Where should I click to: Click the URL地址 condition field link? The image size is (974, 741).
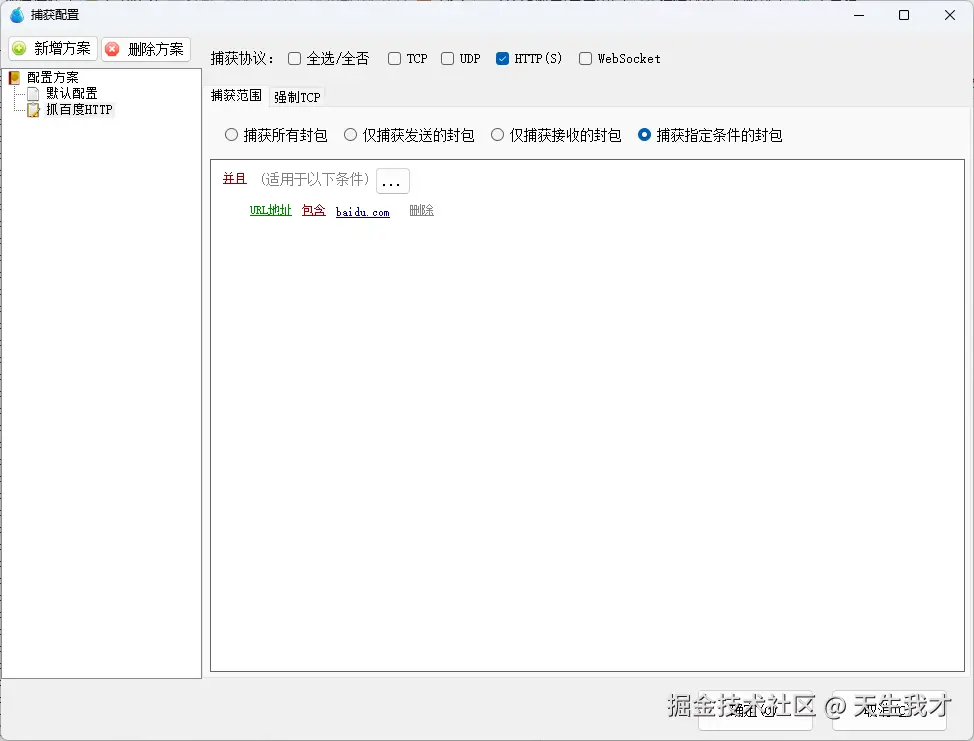pos(271,211)
